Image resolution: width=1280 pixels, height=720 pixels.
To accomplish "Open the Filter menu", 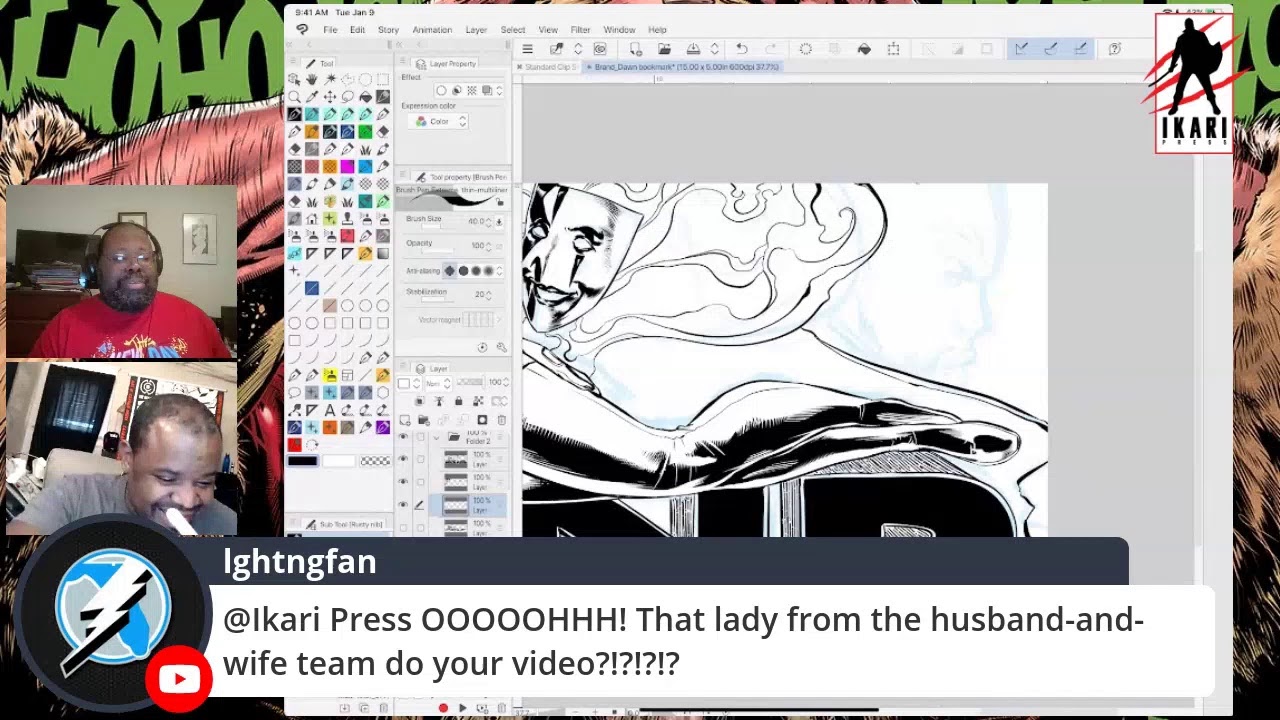I will pyautogui.click(x=580, y=30).
